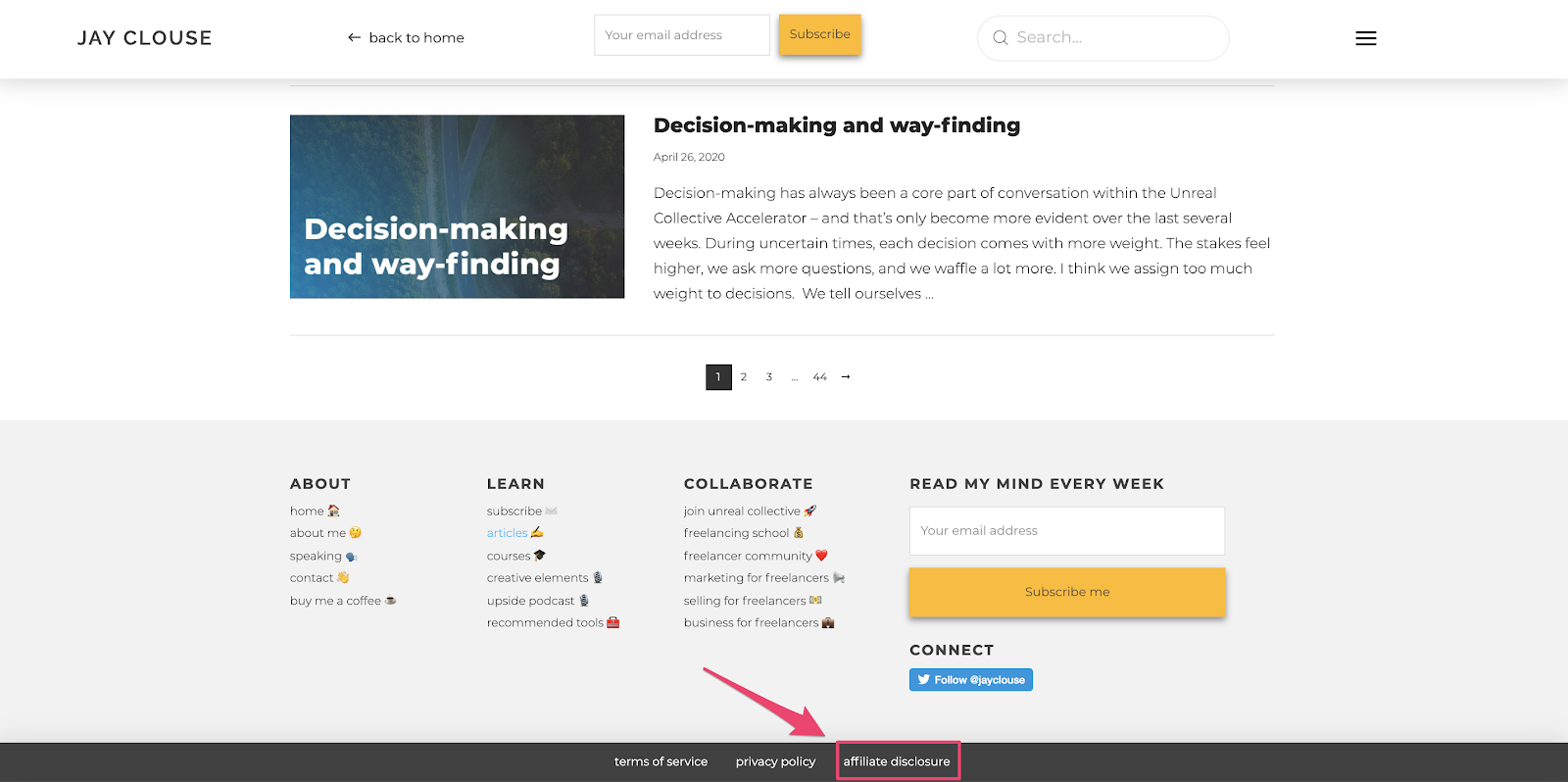
Task: Open join unreal collective link with rocket
Action: tap(750, 512)
